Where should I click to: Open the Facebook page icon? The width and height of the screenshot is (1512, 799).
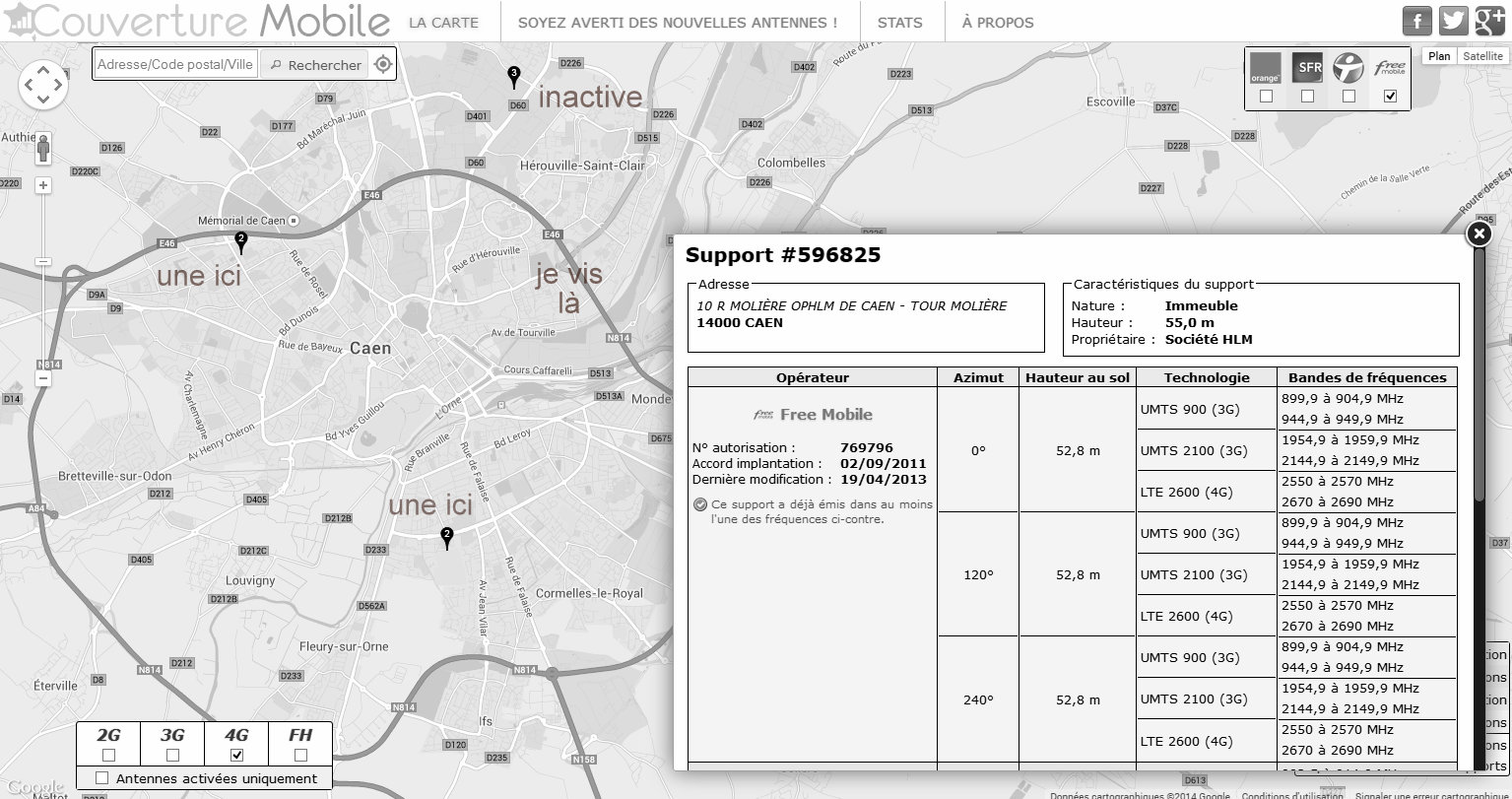(1417, 21)
